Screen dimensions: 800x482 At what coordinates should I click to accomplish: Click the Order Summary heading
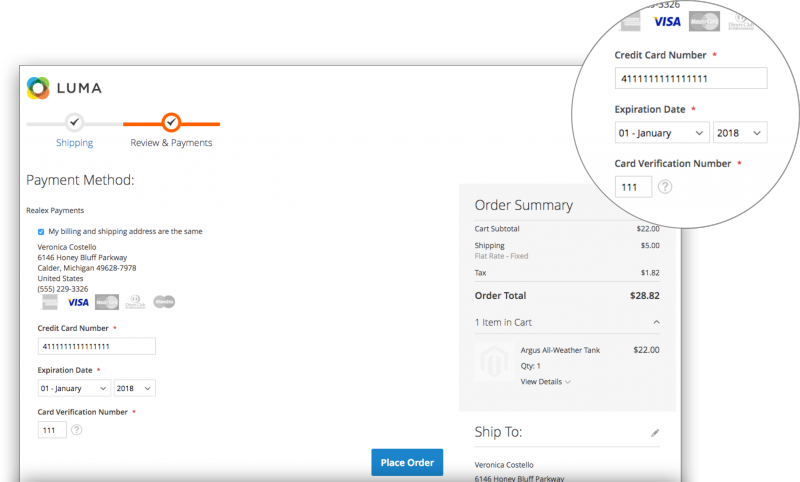[x=524, y=205]
